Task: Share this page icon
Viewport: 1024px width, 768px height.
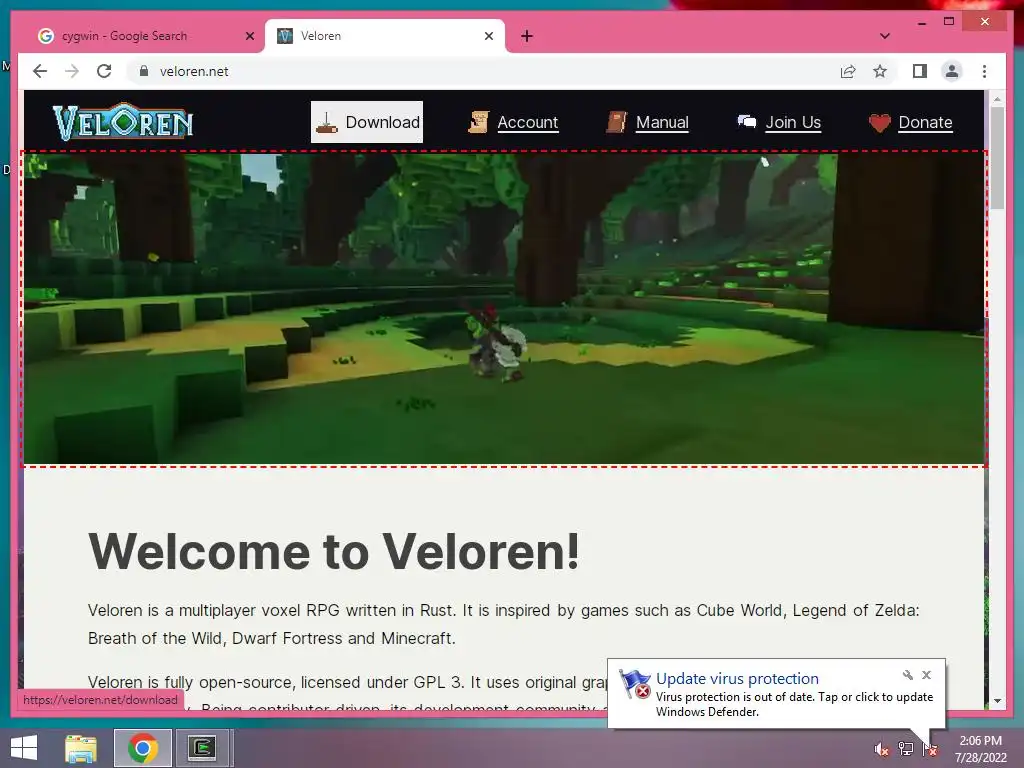Action: [848, 71]
